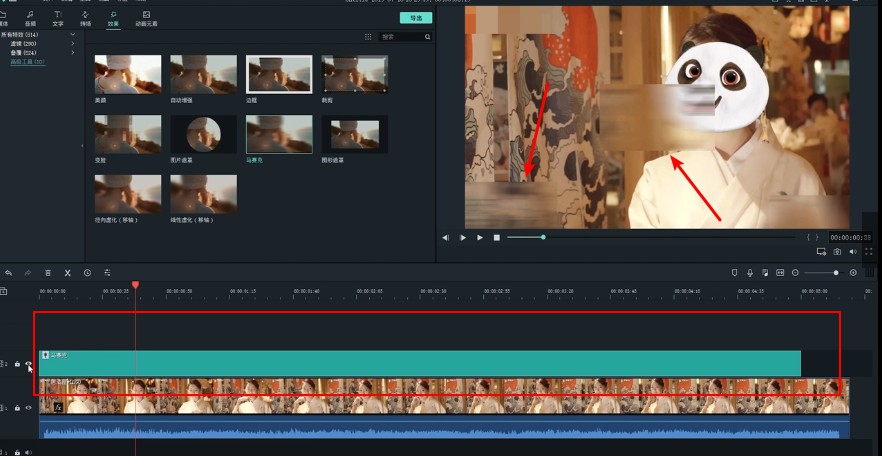This screenshot has width=882, height=456.
Task: Select the 效果 (Effects) tab
Action: [x=113, y=18]
